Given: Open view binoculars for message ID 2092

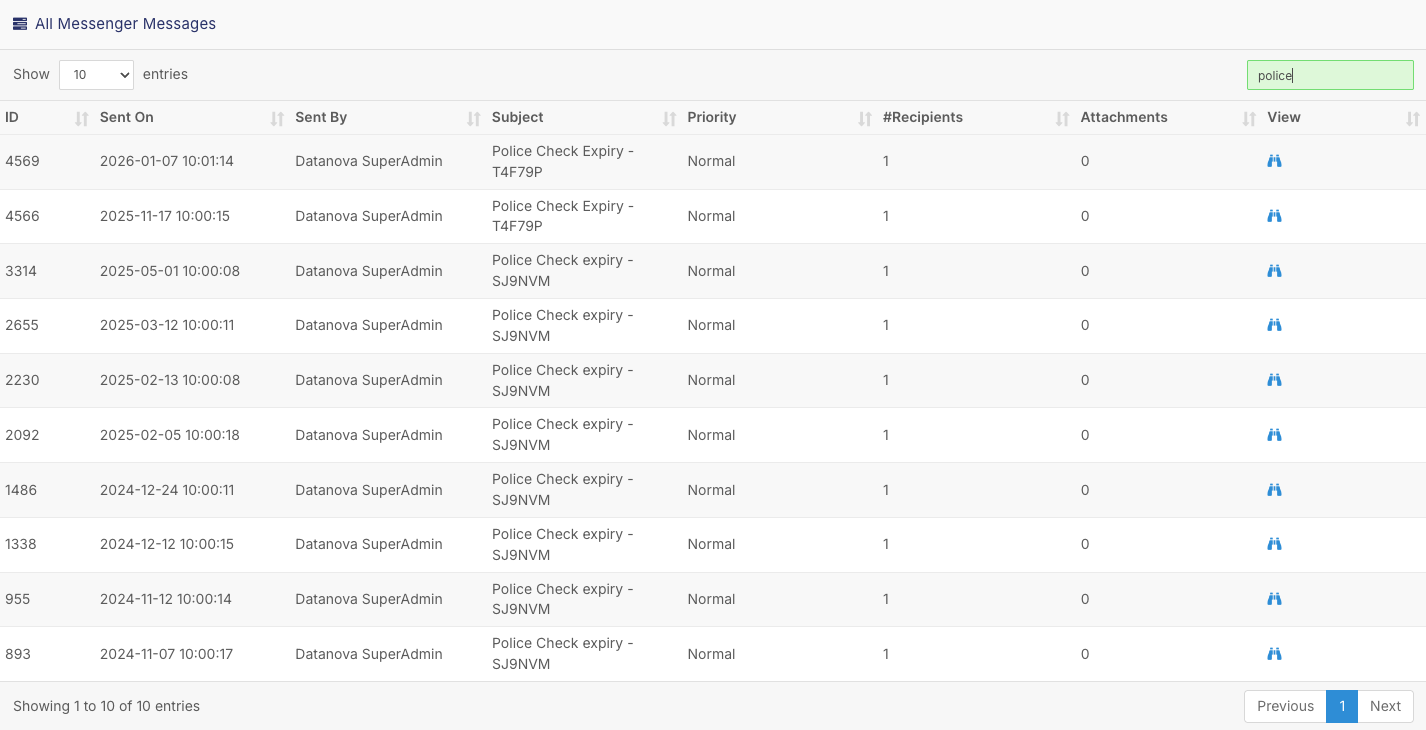Looking at the screenshot, I should [x=1274, y=435].
